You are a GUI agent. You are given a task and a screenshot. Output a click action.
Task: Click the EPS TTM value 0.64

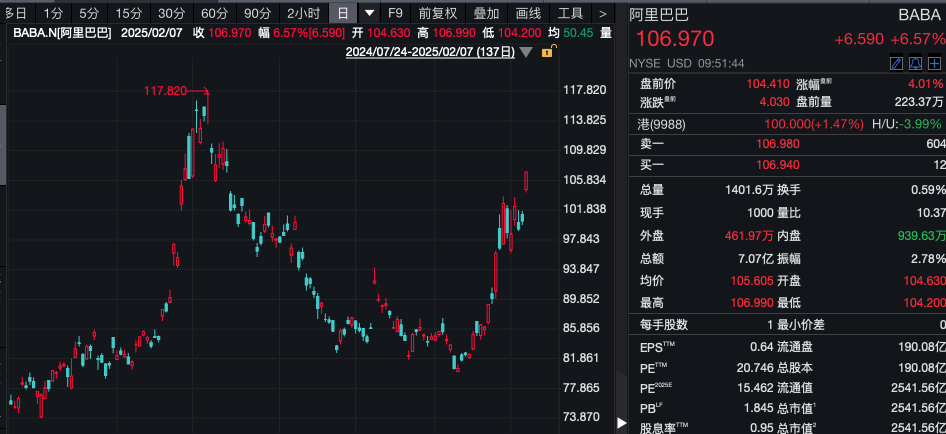click(x=761, y=348)
